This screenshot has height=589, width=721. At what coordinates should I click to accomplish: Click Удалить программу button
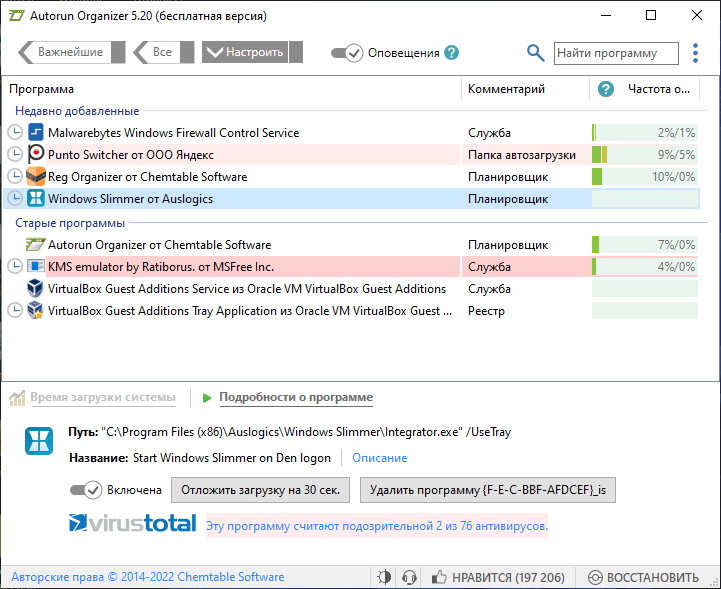click(488, 490)
